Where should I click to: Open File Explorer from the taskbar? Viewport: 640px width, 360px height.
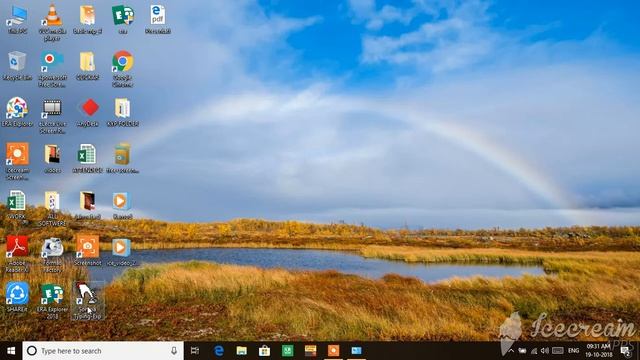click(242, 351)
